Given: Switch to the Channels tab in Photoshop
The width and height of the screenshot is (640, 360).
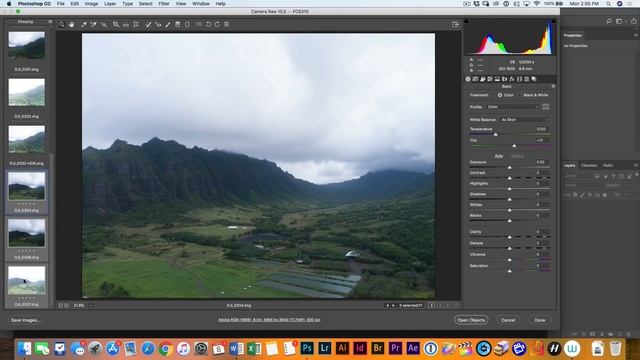Looking at the screenshot, I should tap(589, 165).
